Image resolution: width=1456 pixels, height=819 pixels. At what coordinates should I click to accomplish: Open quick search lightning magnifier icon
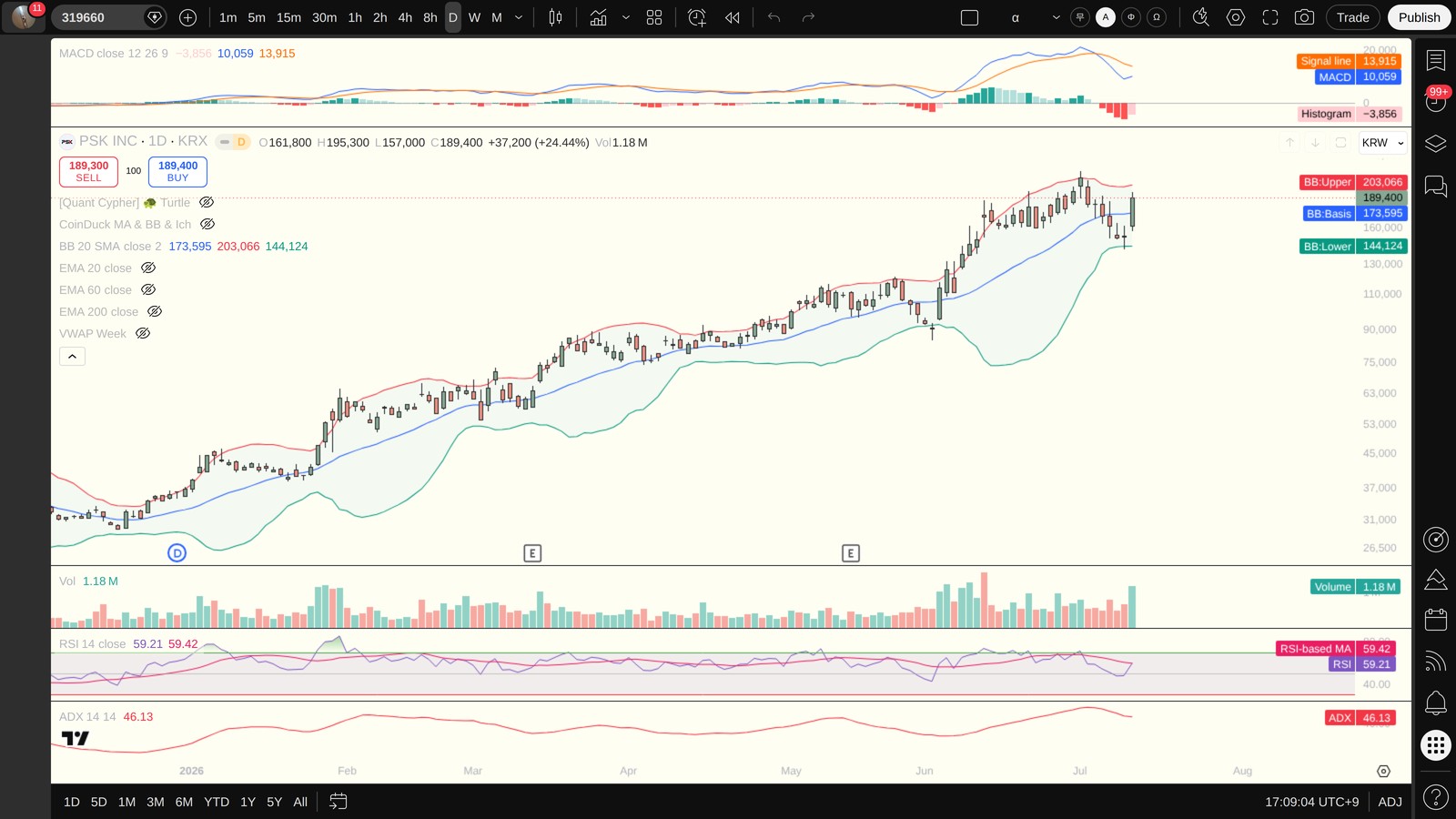[x=1201, y=17]
